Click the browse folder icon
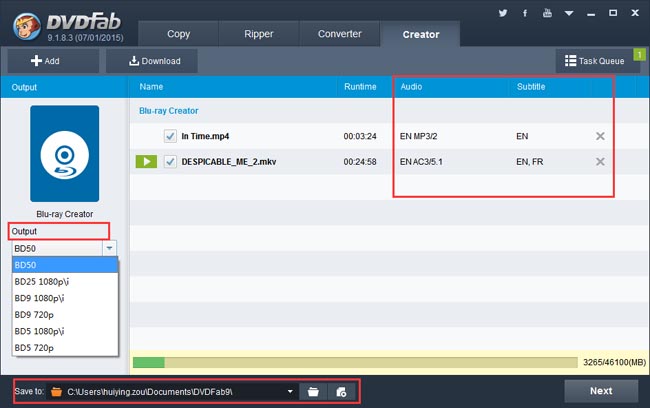Image resolution: width=650 pixels, height=408 pixels. pyautogui.click(x=314, y=392)
